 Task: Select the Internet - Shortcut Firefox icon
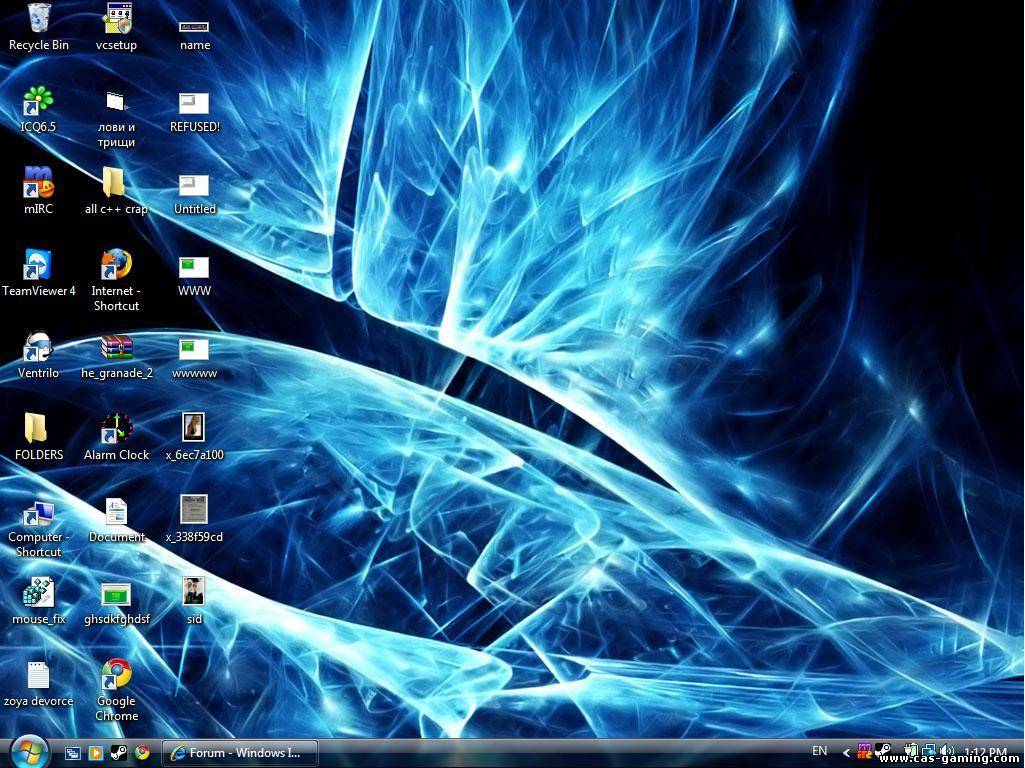point(116,265)
